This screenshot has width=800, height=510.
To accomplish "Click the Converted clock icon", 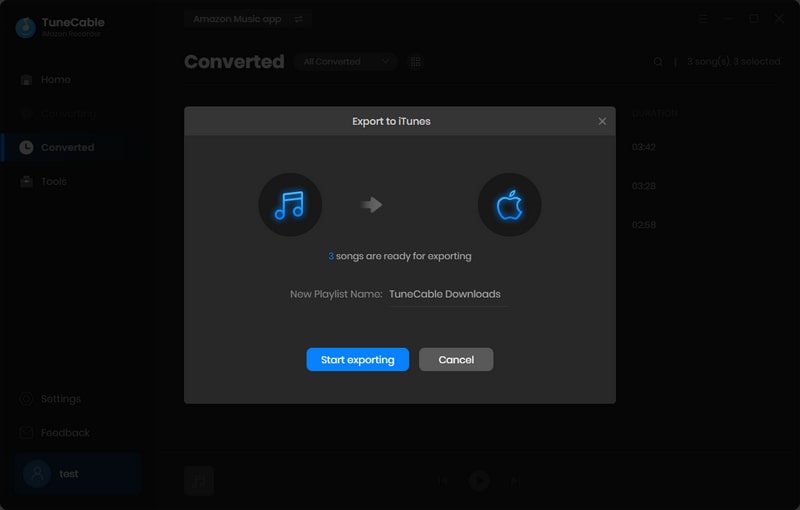I will 26,147.
